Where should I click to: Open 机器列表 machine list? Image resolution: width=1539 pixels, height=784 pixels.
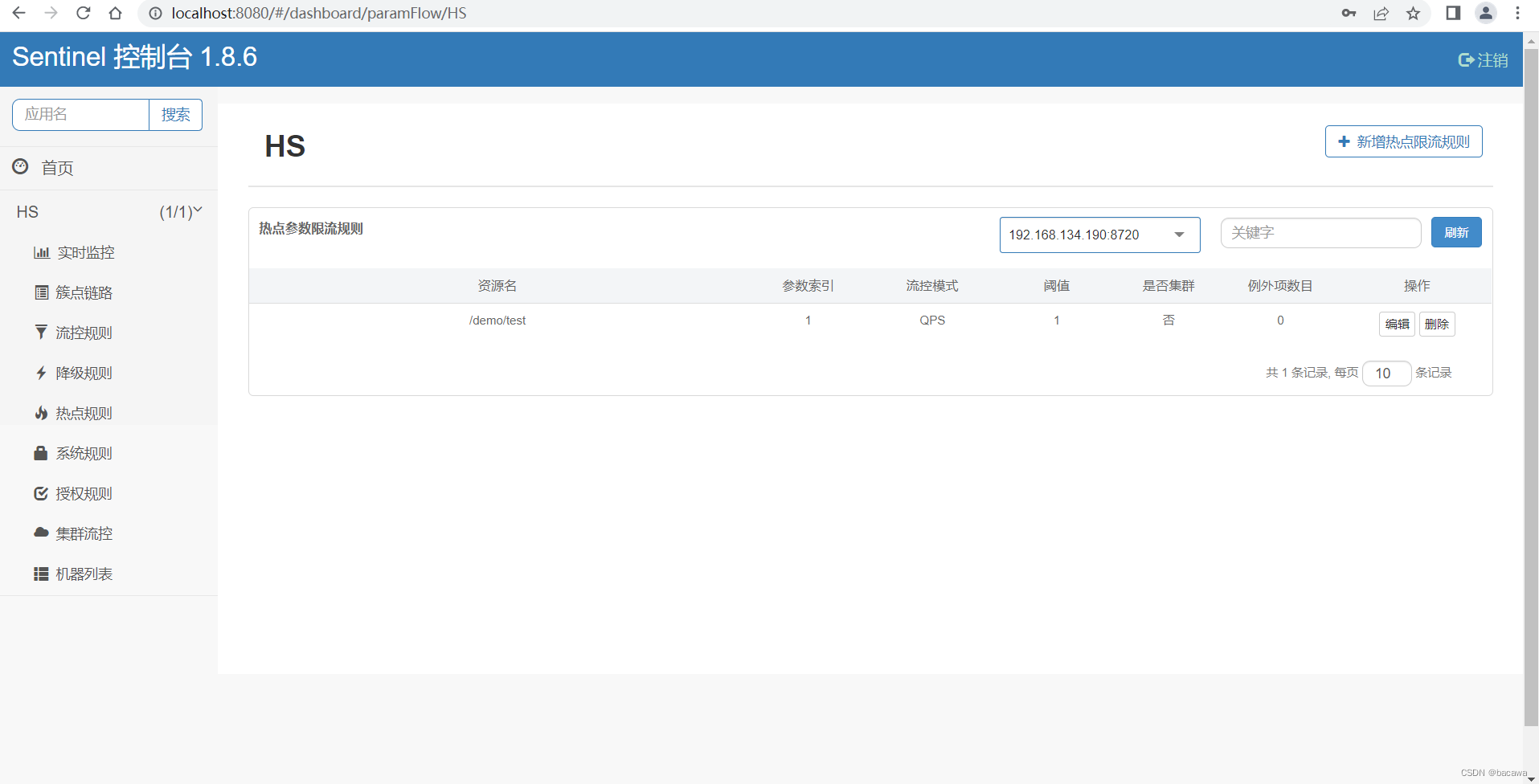click(x=84, y=574)
